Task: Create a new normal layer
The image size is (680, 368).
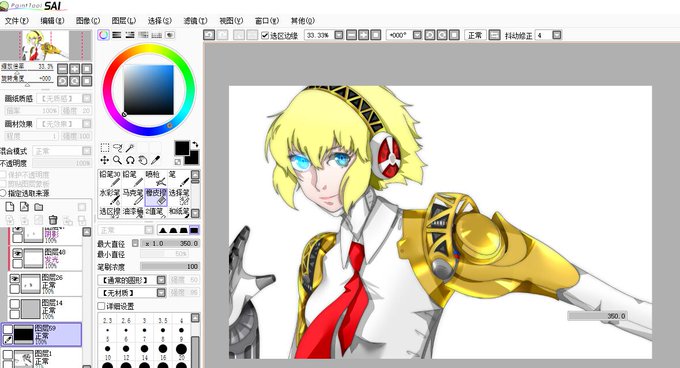Action: tap(10, 207)
